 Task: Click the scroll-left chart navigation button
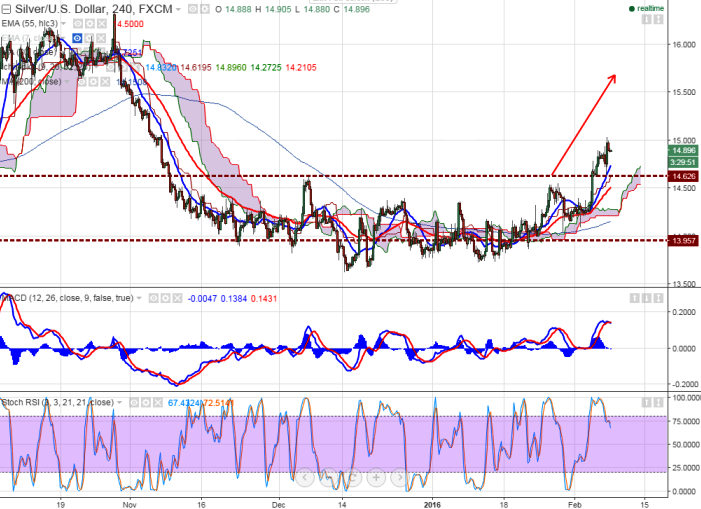[x=304, y=477]
